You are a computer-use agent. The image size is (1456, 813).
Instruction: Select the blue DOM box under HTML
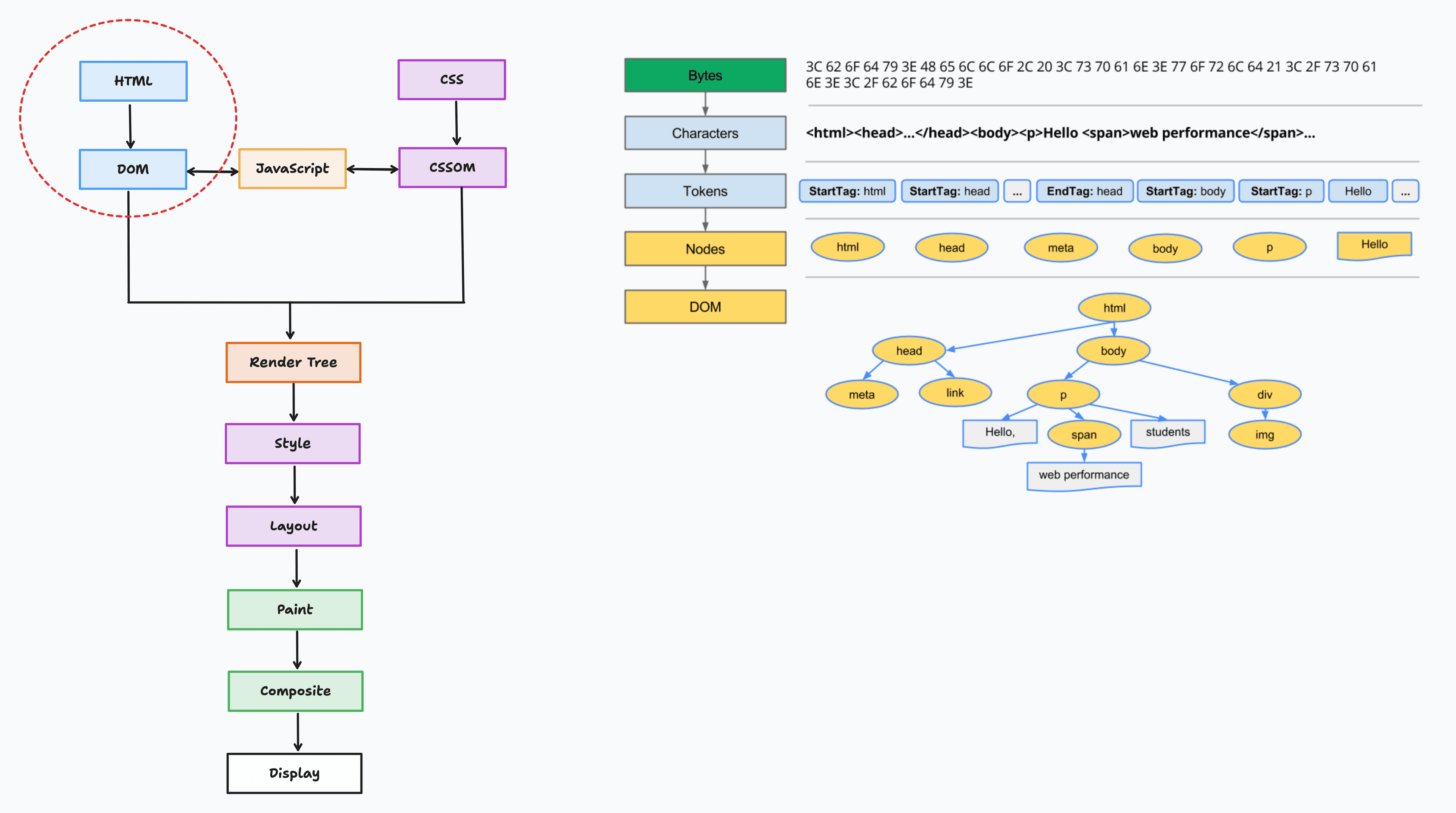[133, 169]
